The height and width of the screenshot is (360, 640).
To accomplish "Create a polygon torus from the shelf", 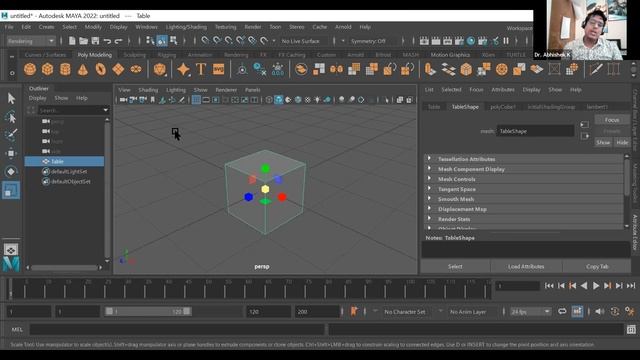I will [100, 69].
